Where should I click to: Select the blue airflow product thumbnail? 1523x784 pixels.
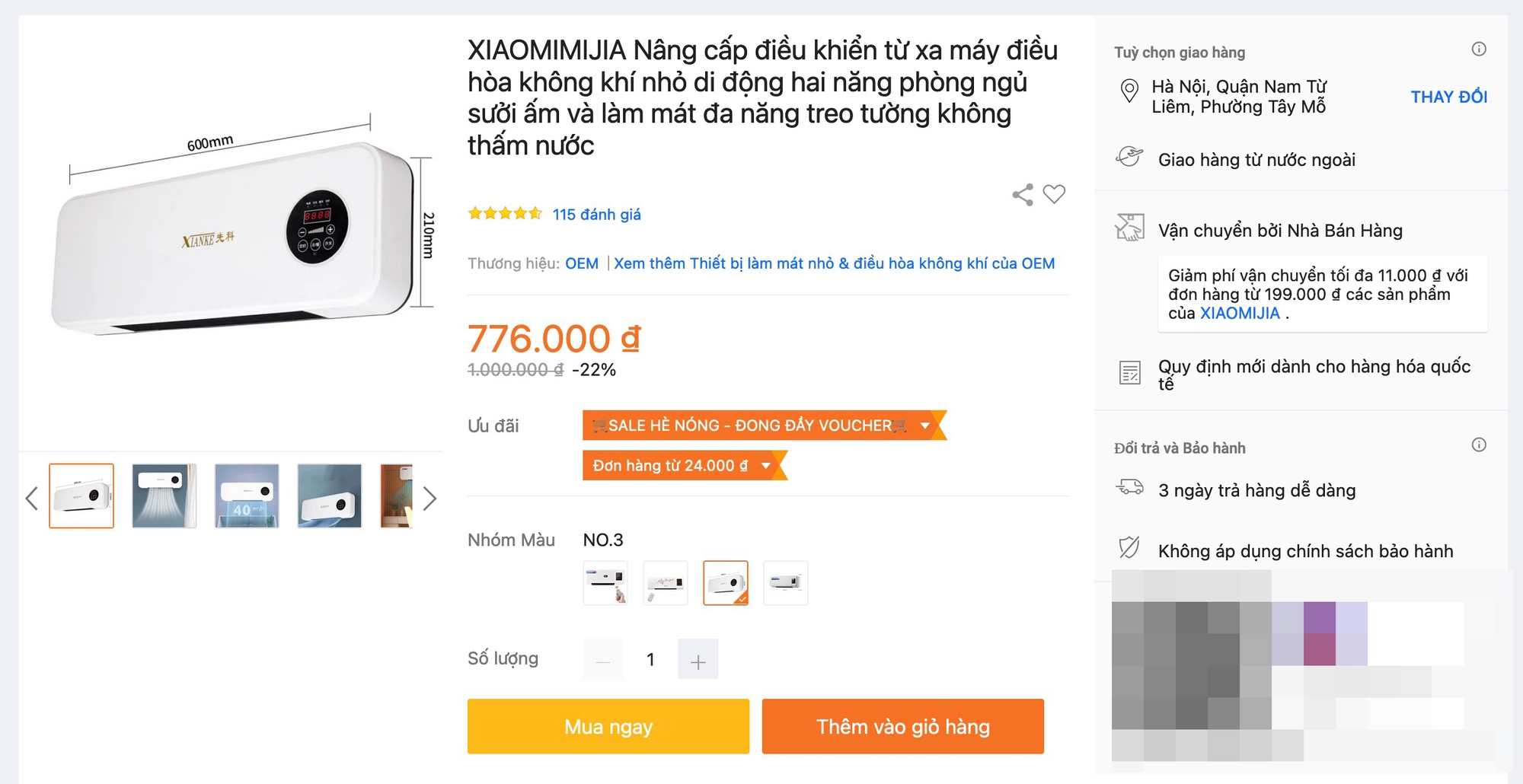click(164, 496)
